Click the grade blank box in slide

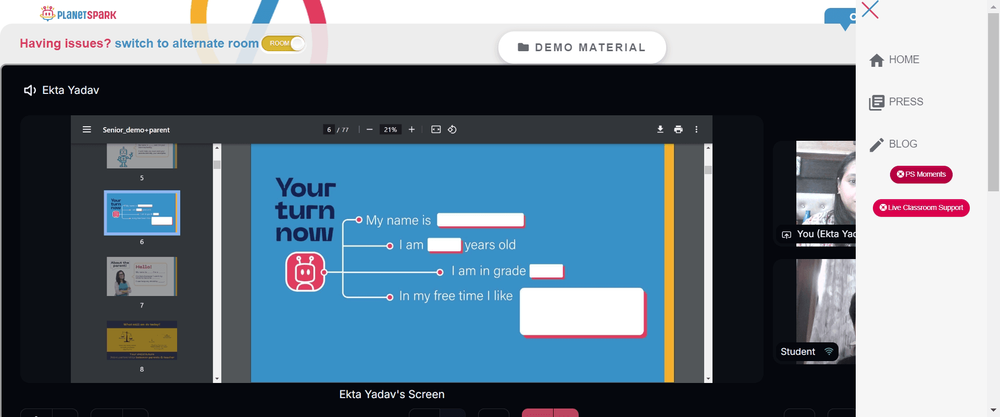click(x=547, y=271)
